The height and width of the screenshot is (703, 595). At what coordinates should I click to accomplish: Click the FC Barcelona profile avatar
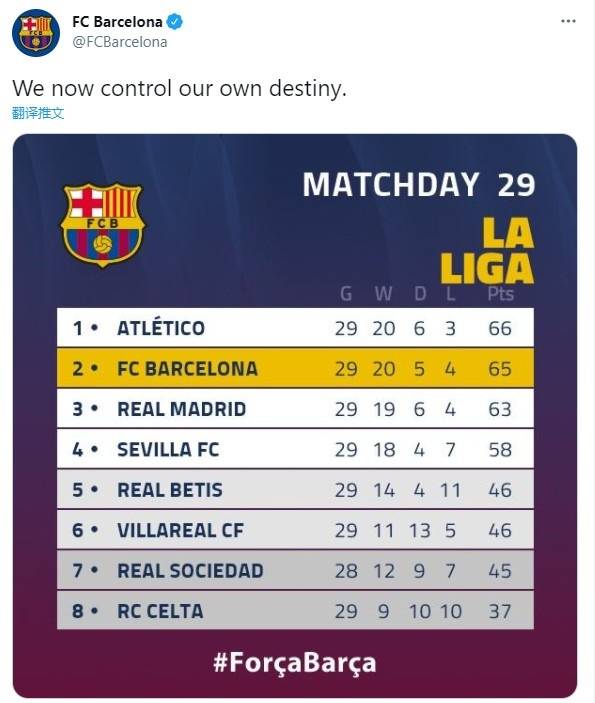tap(36, 33)
